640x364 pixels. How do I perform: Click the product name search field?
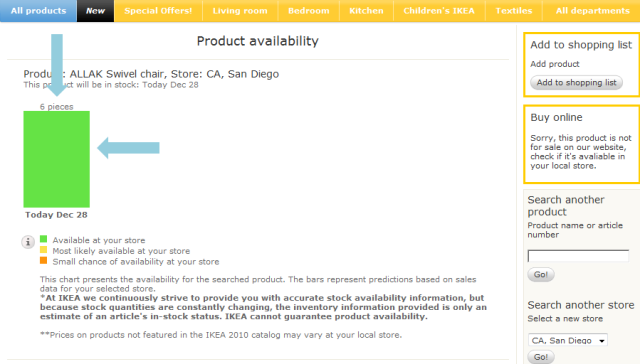coord(578,256)
